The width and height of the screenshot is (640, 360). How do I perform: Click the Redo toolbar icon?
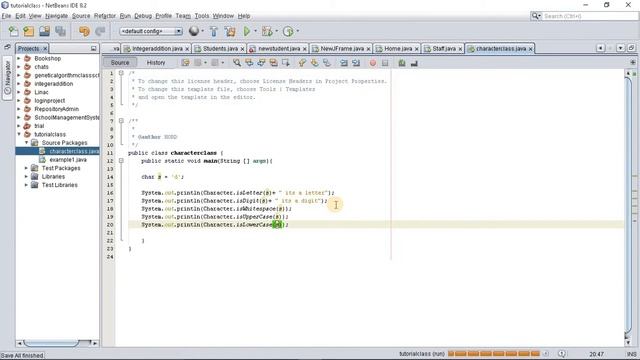coord(100,31)
